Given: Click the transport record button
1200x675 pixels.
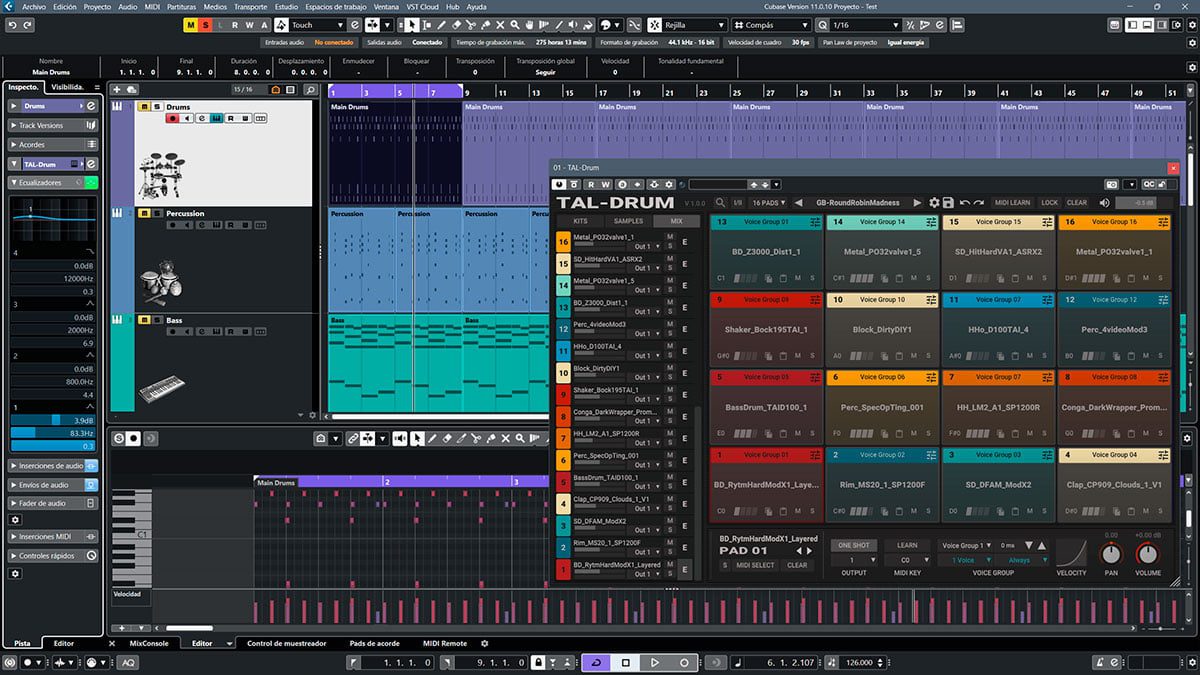Looking at the screenshot, I should pyautogui.click(x=684, y=662).
